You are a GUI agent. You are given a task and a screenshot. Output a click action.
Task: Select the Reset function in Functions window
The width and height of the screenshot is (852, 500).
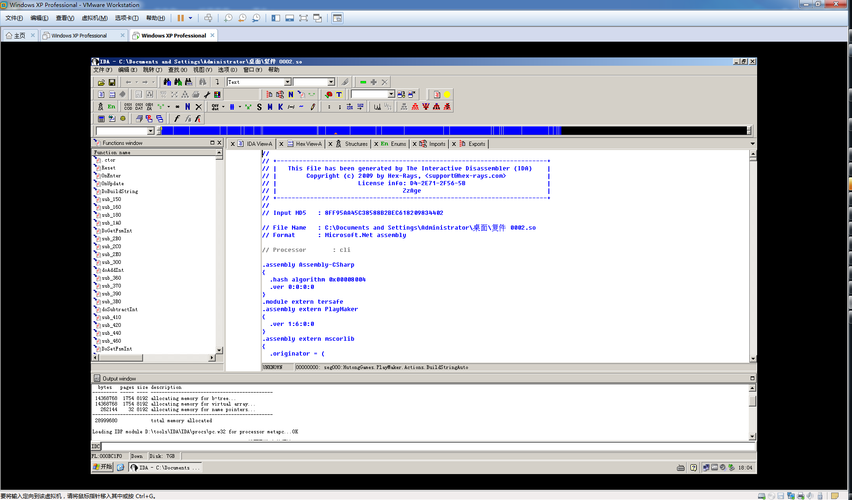(x=108, y=168)
